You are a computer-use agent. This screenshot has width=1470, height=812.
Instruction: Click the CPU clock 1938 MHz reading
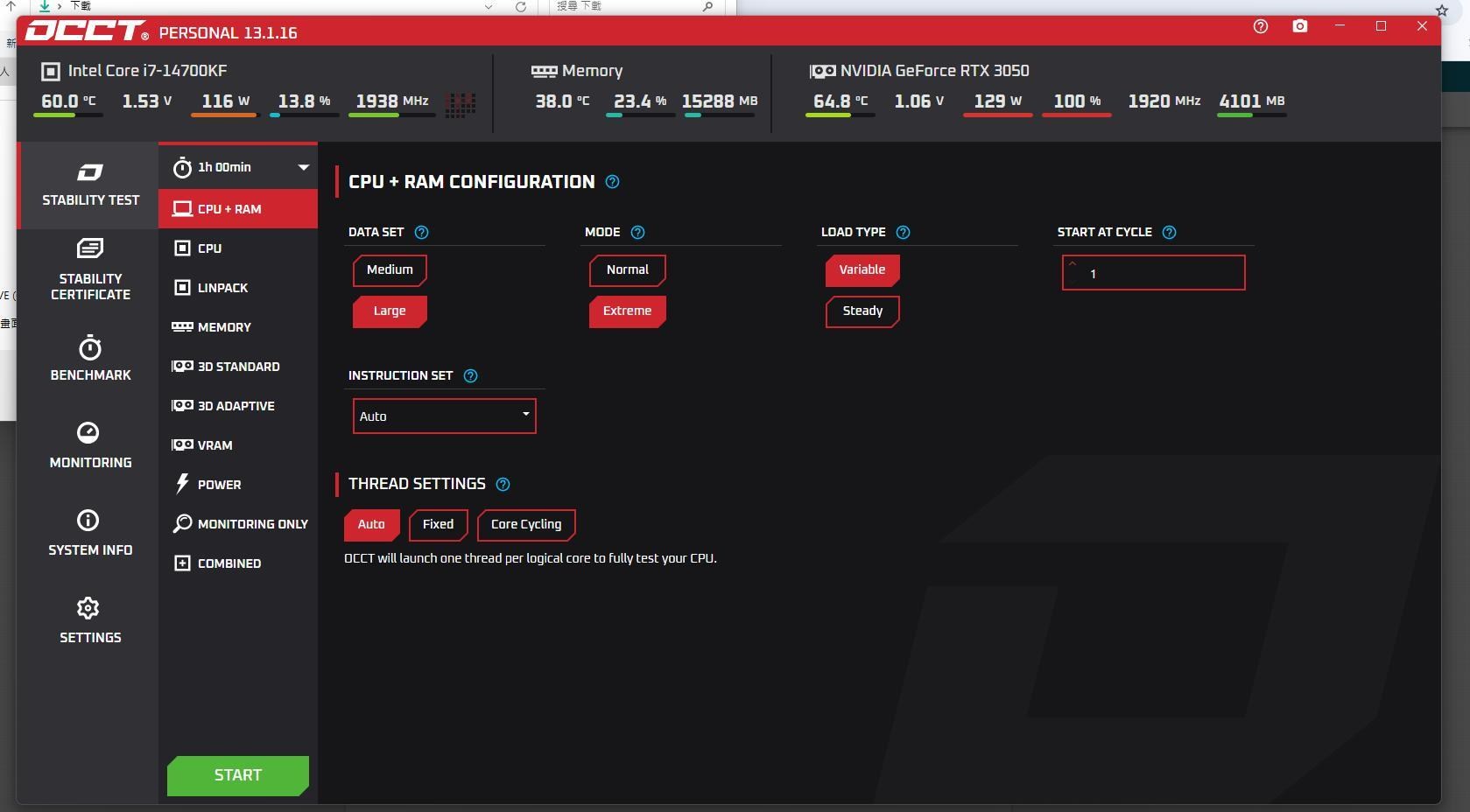(392, 101)
